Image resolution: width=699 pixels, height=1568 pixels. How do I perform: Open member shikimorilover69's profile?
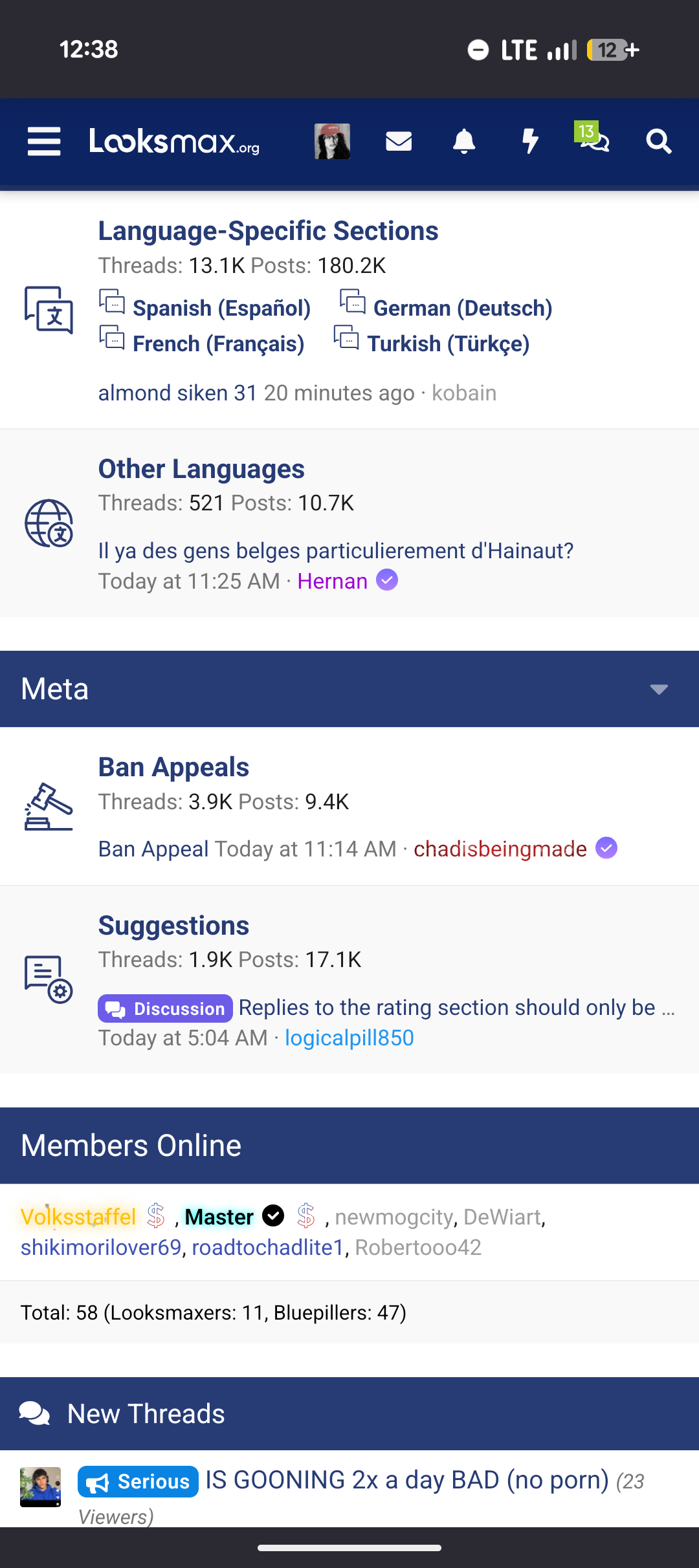101,1247
